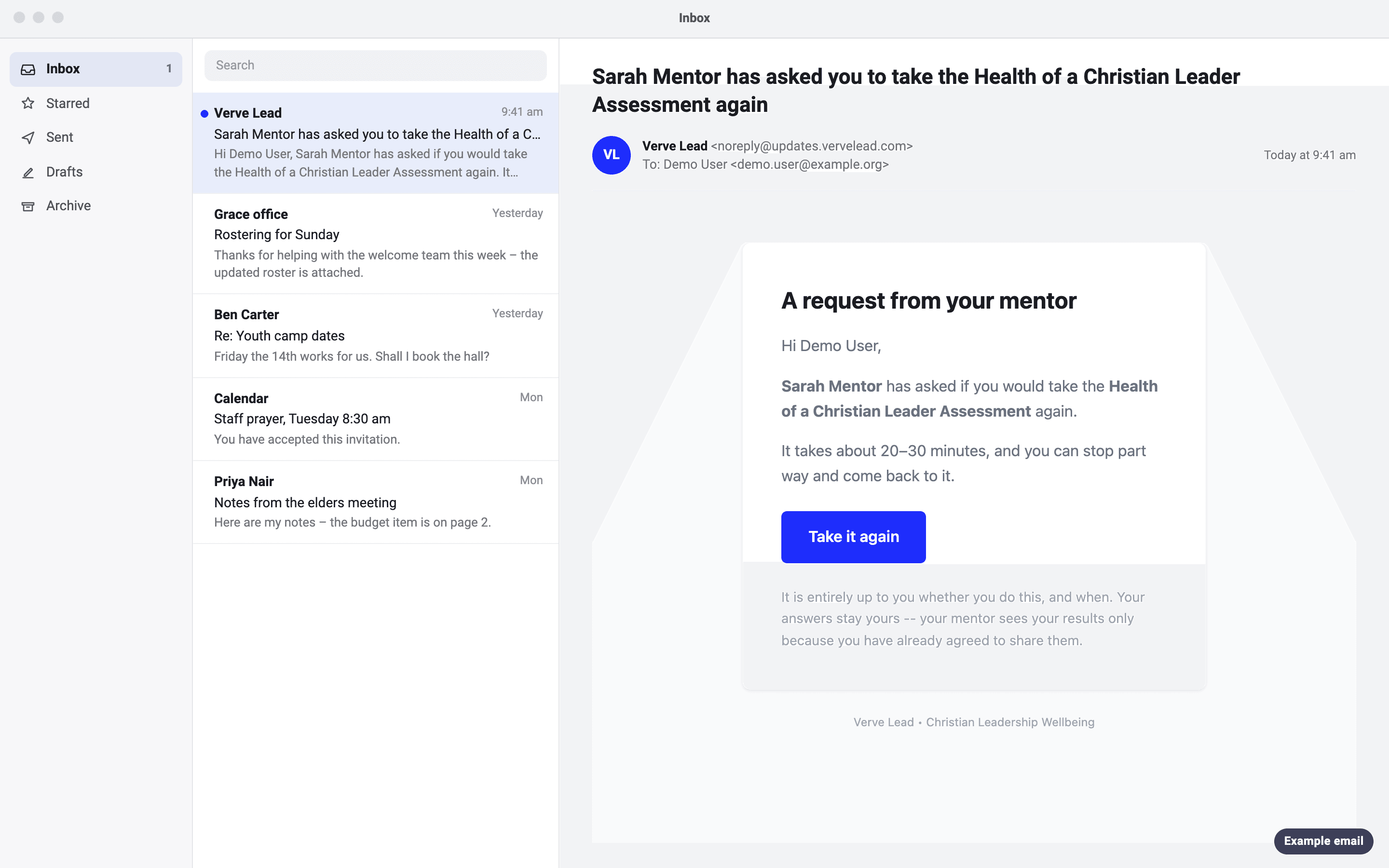Click the greeting Hi Demo User,
Image resolution: width=1389 pixels, height=868 pixels.
(x=831, y=346)
